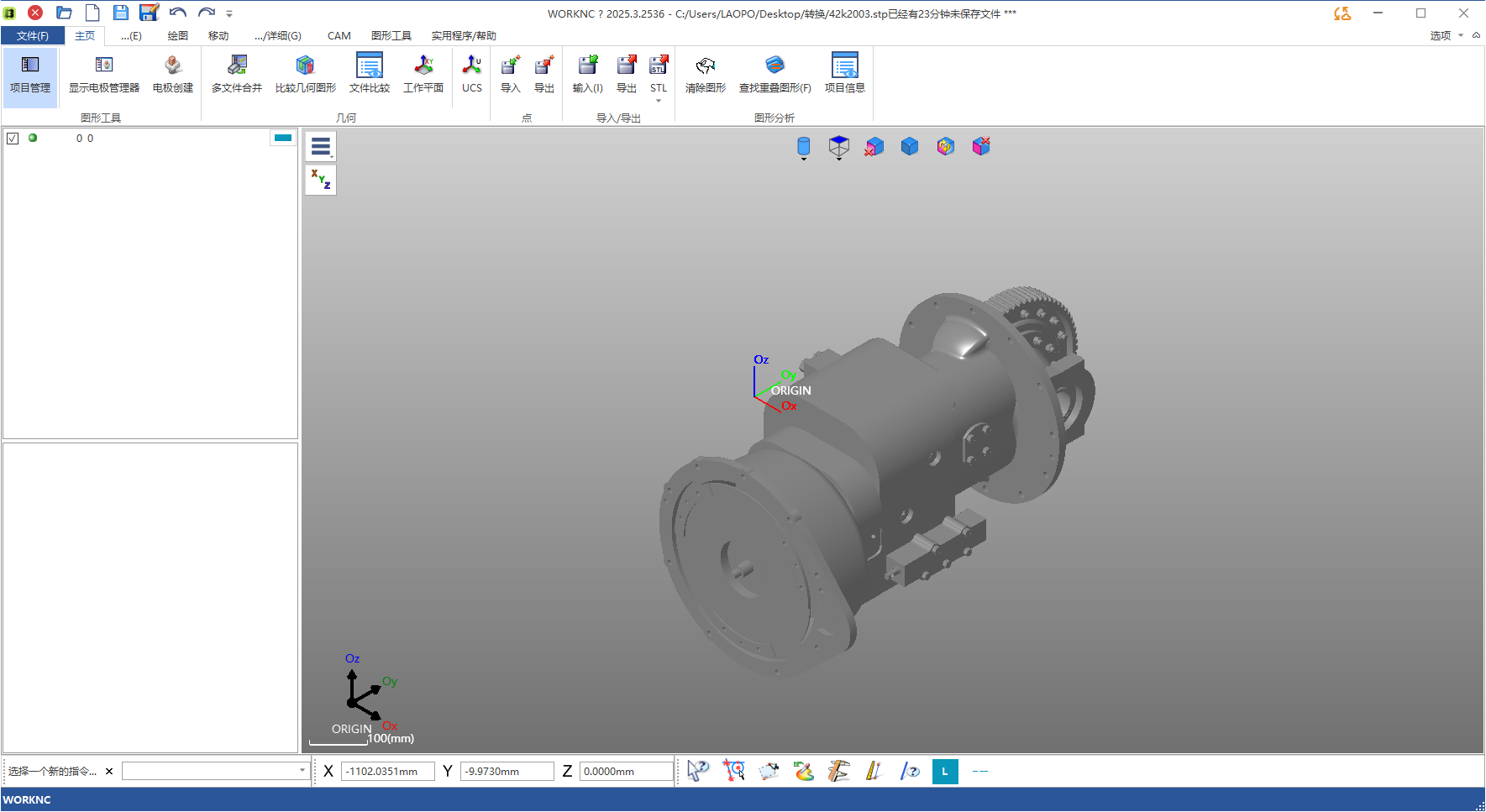Click the blue color swatch in the tree panel
This screenshot has height=812, width=1486.
[x=282, y=137]
